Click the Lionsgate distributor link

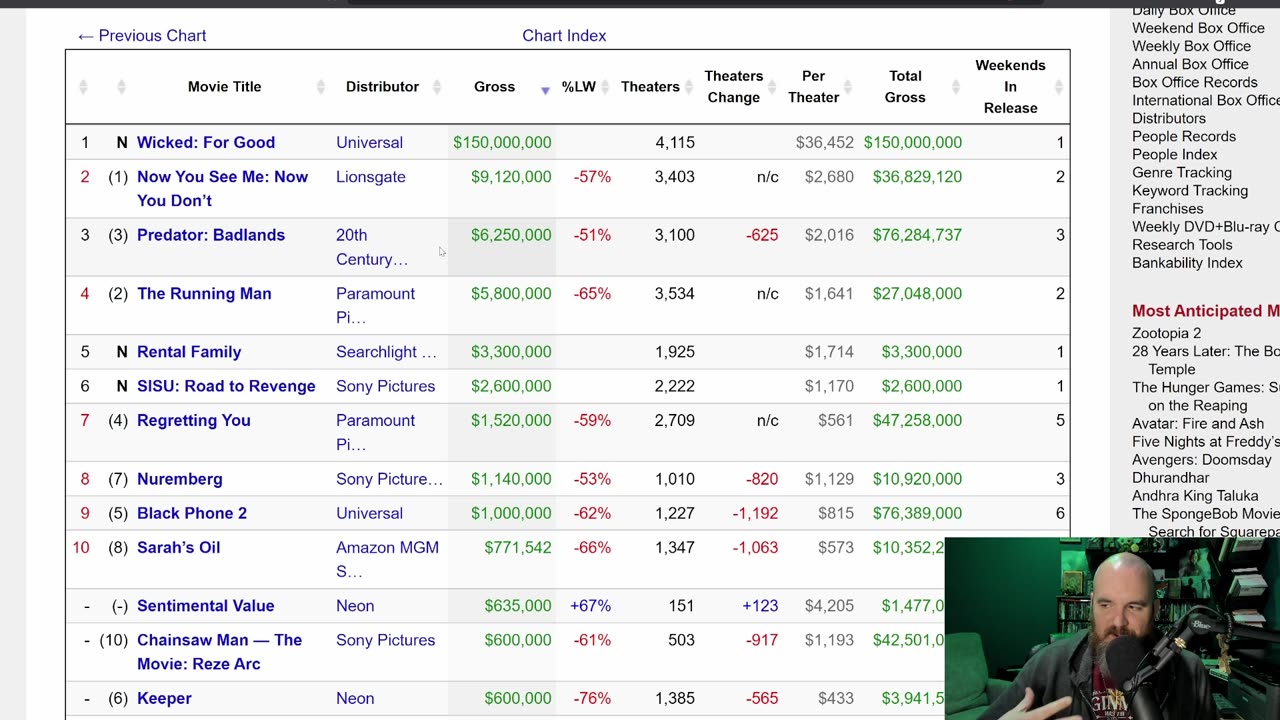tap(370, 177)
